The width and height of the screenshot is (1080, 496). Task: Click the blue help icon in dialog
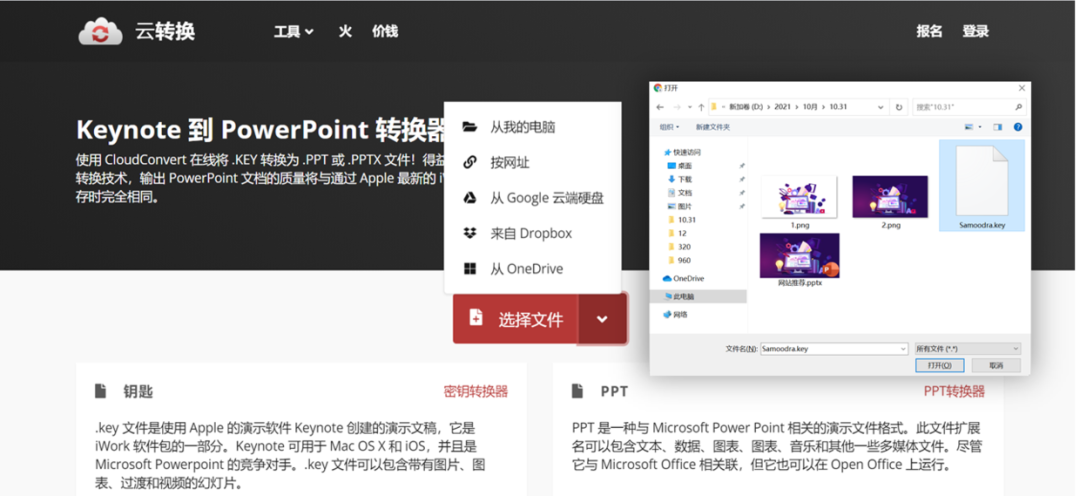(1018, 127)
